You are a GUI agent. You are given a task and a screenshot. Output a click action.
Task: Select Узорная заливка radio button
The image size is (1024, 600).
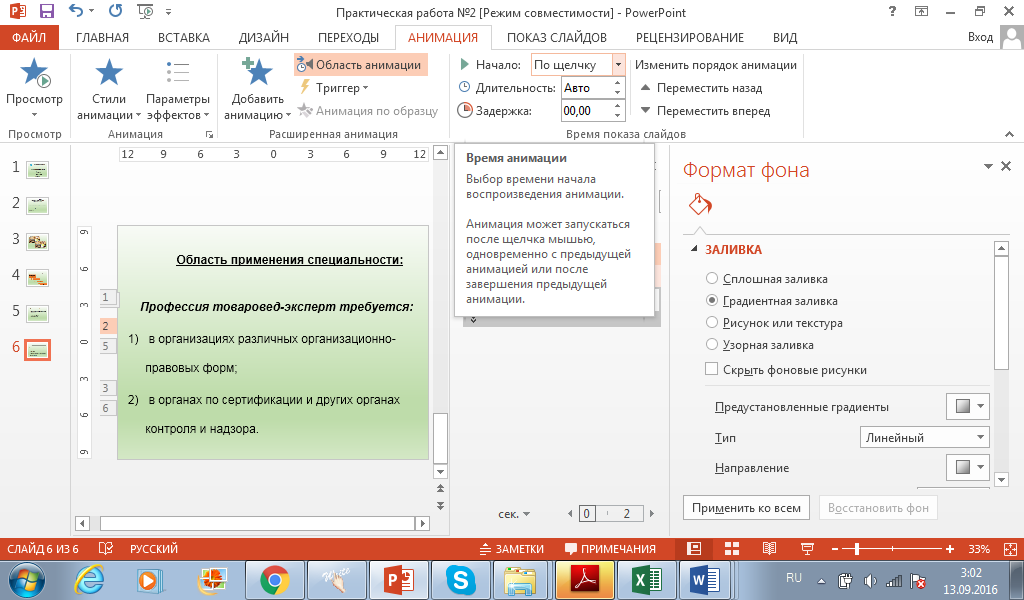[x=712, y=344]
